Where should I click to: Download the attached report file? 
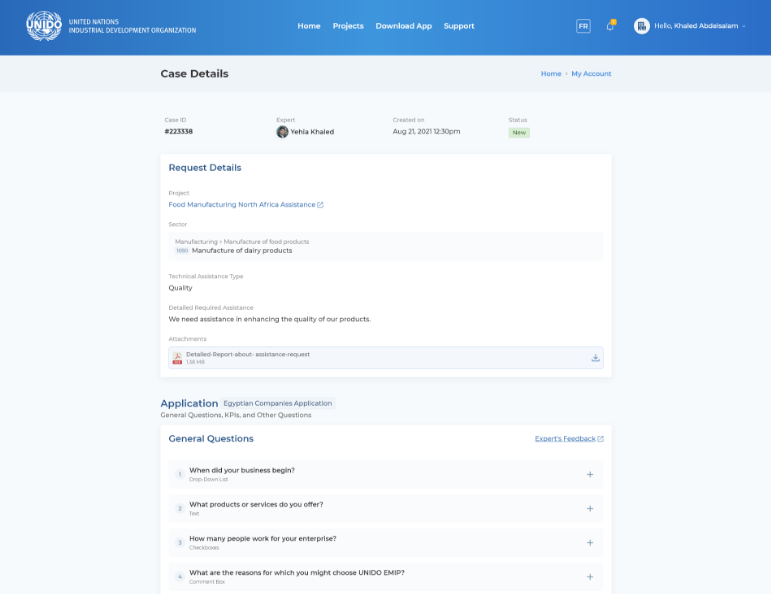click(x=595, y=358)
